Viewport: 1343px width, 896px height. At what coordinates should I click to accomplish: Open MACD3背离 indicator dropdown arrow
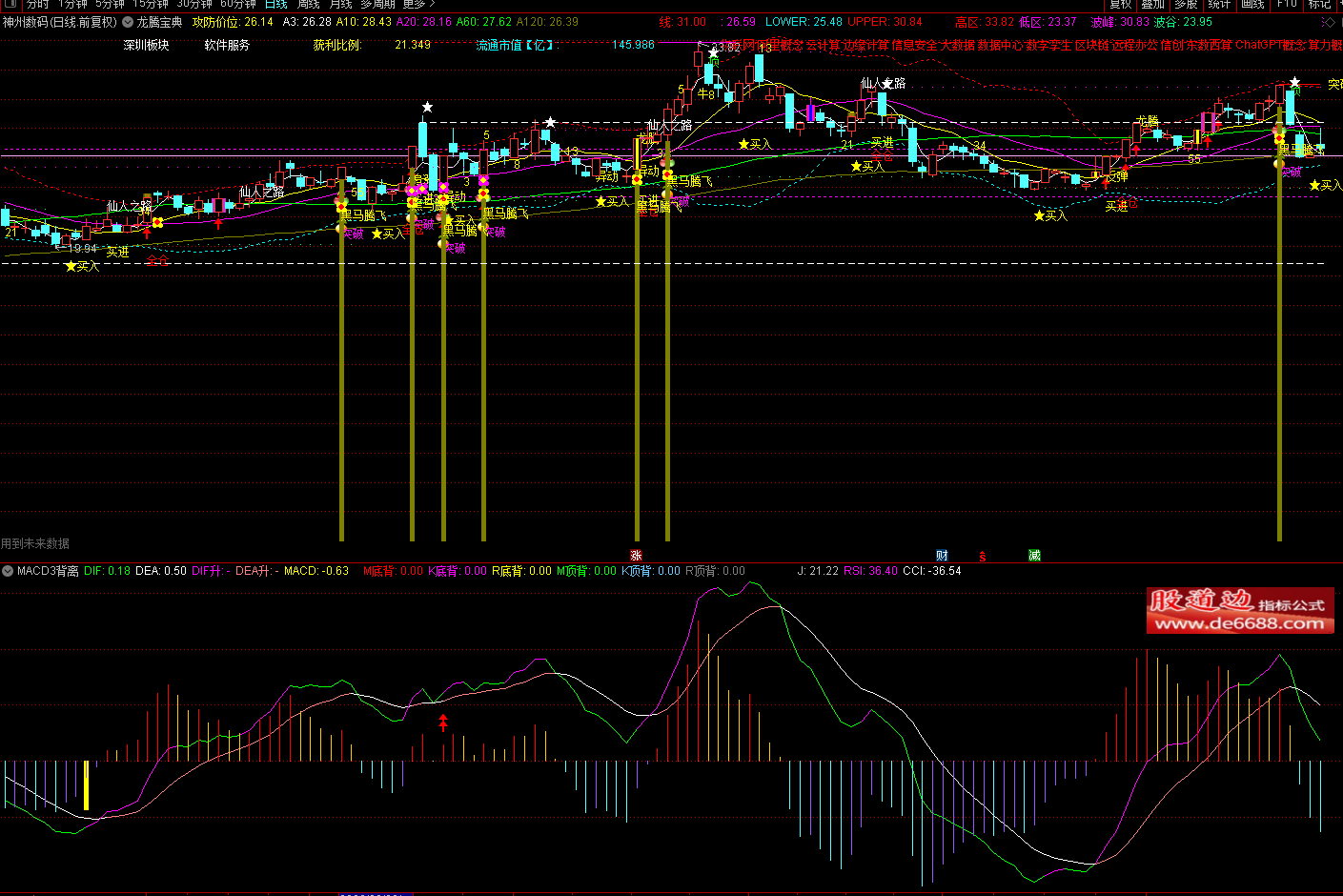8,571
